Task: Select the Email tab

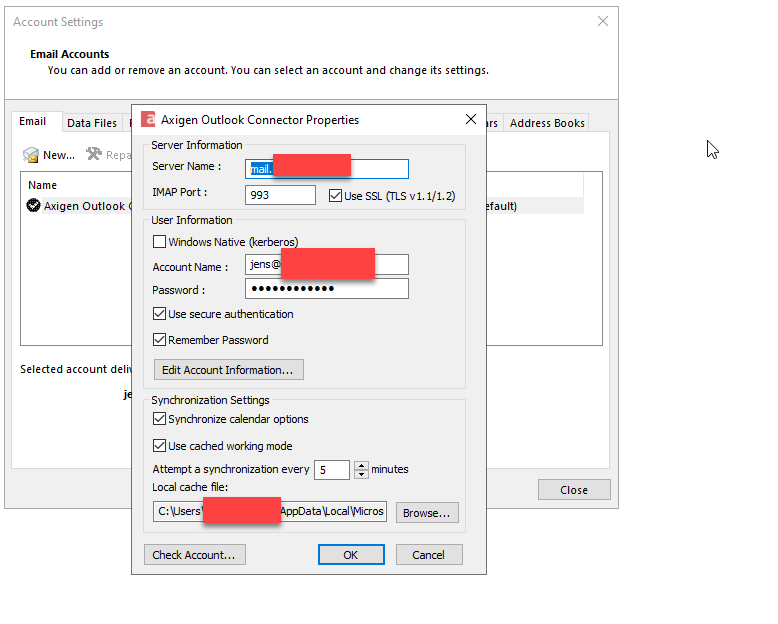Action: coord(33,122)
